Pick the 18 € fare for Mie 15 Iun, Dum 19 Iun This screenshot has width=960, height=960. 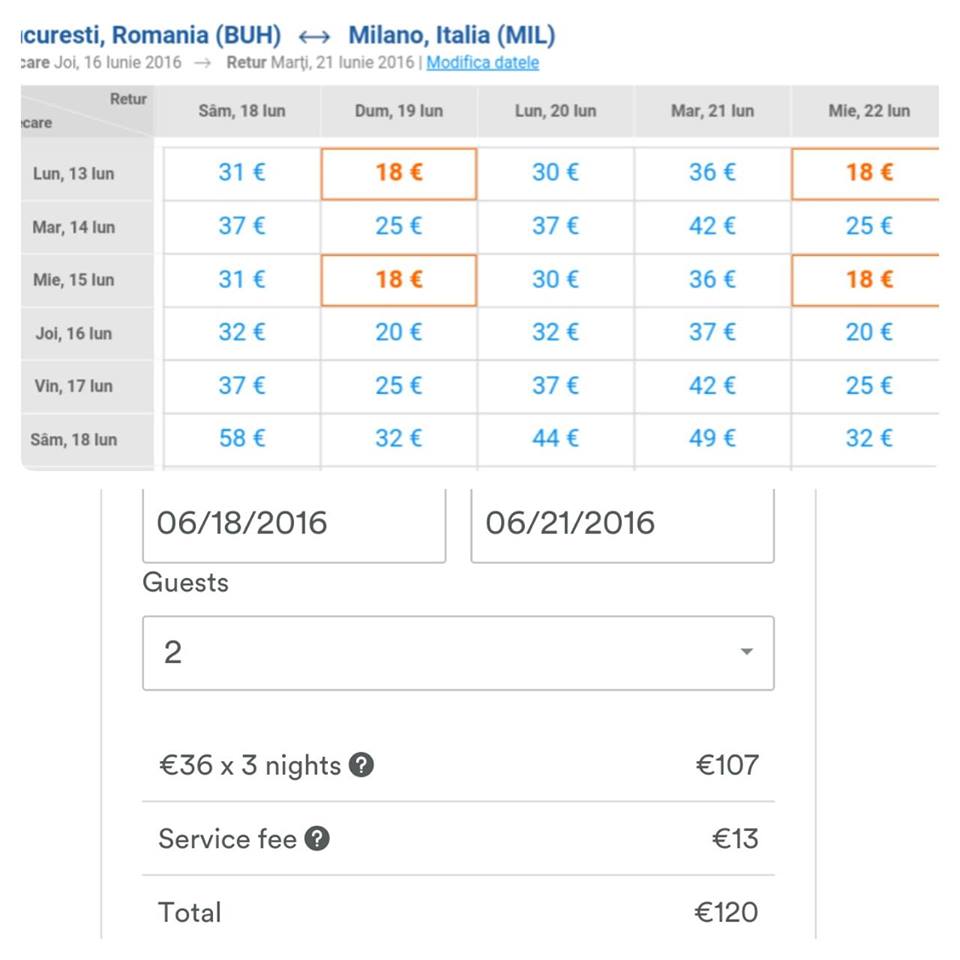(399, 280)
